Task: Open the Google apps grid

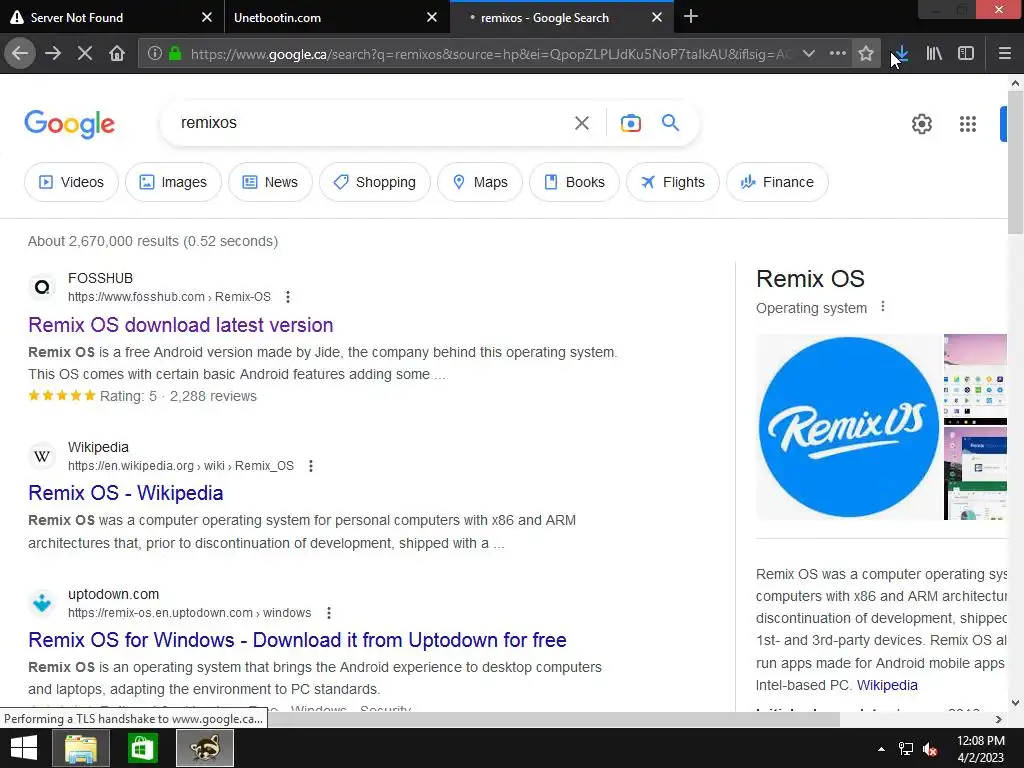Action: [968, 123]
